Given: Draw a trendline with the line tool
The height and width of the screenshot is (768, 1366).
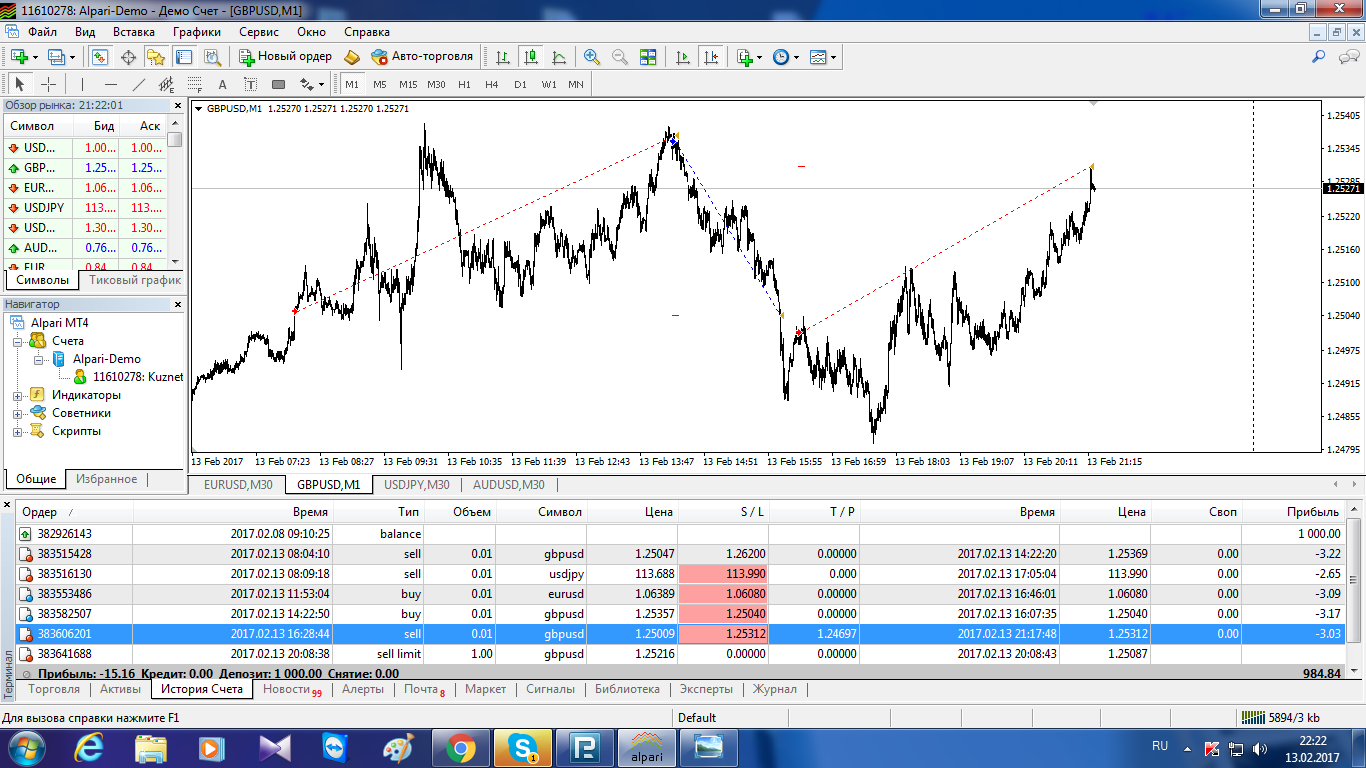Looking at the screenshot, I should pyautogui.click(x=139, y=84).
